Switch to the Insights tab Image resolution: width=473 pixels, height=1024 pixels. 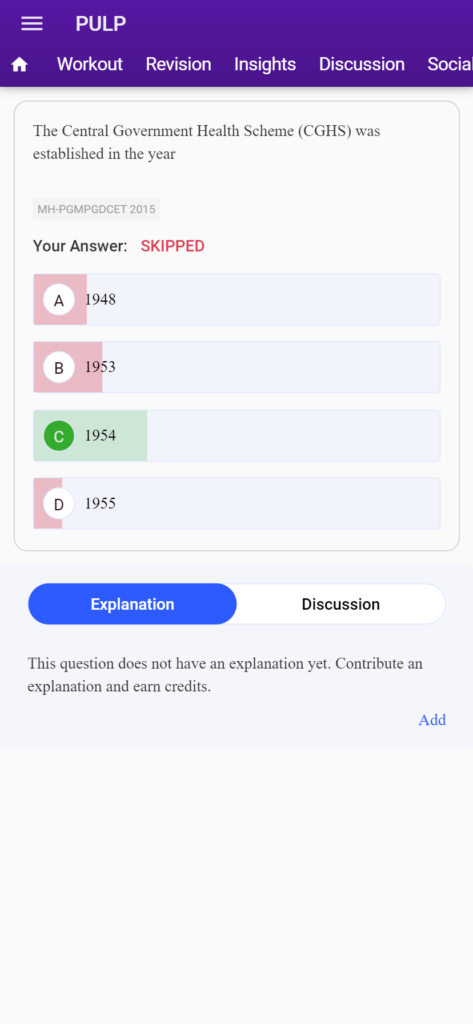(x=265, y=64)
